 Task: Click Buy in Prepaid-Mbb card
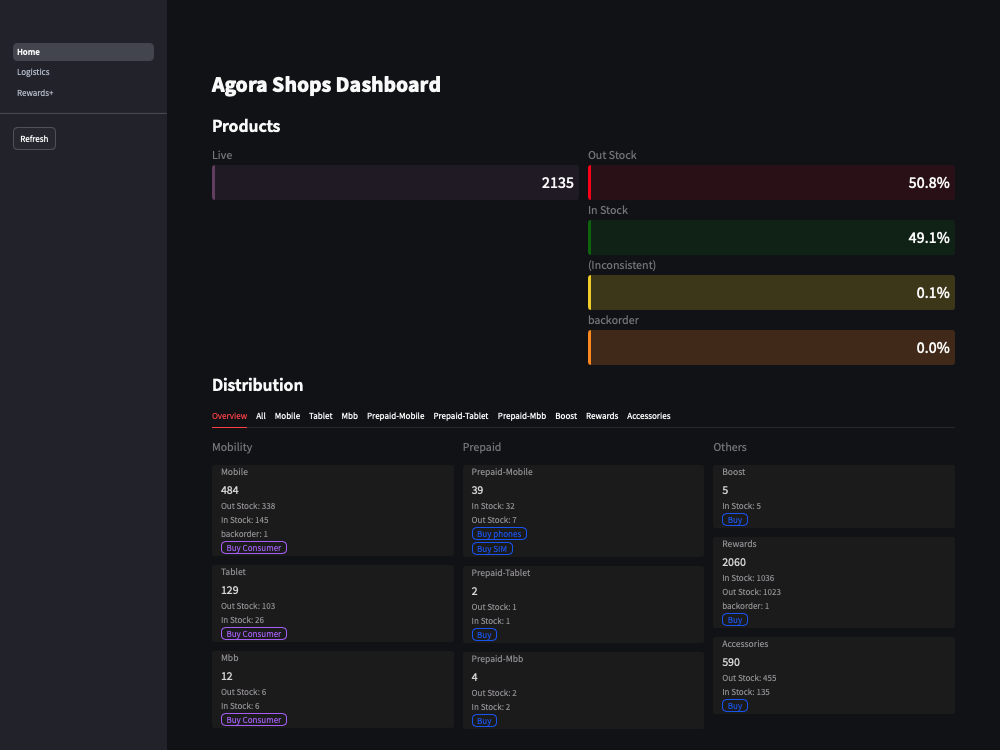pos(484,721)
